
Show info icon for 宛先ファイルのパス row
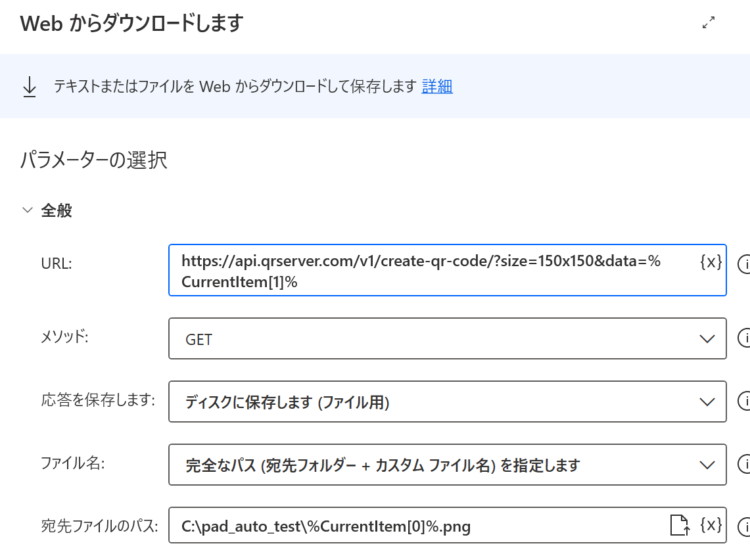744,527
